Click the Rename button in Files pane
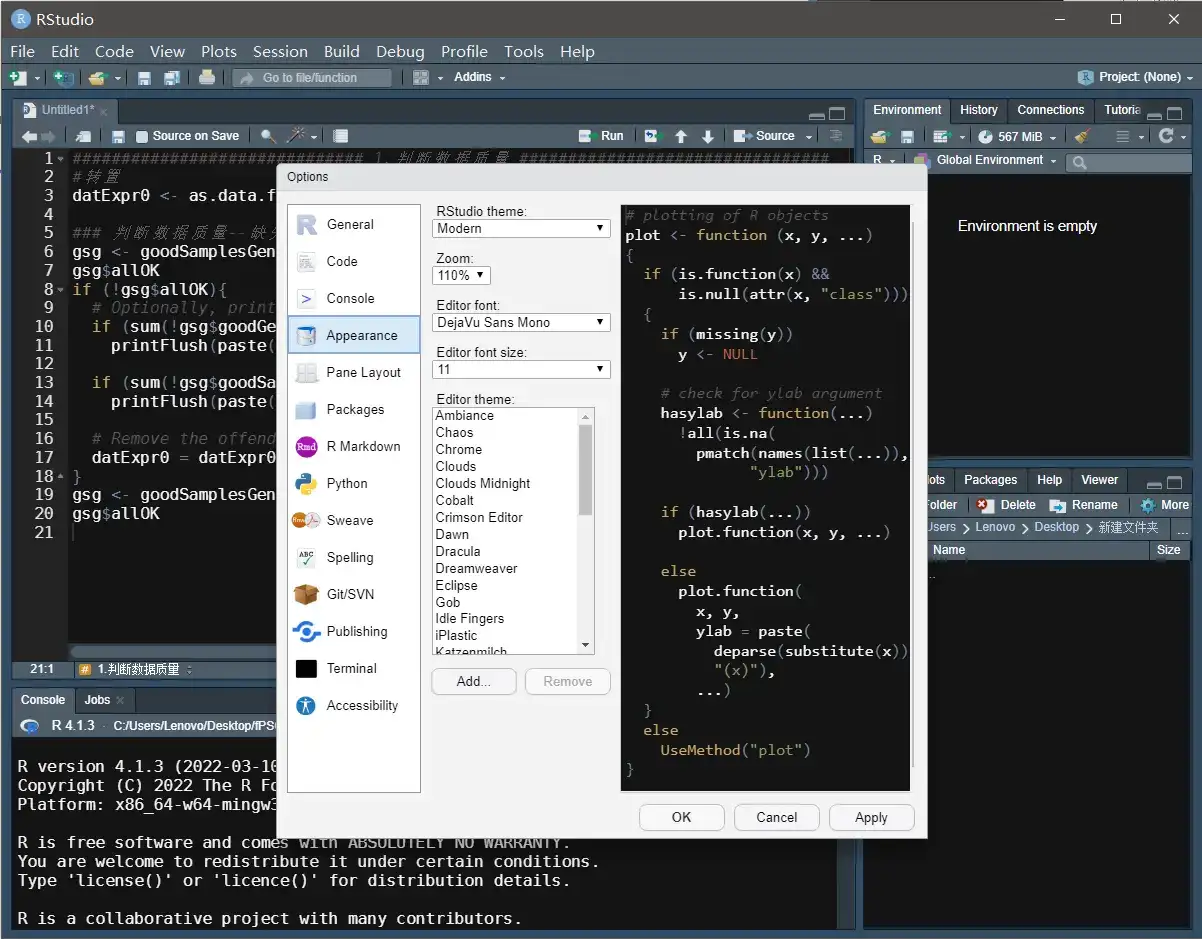The height and width of the screenshot is (939, 1202). click(x=1082, y=505)
